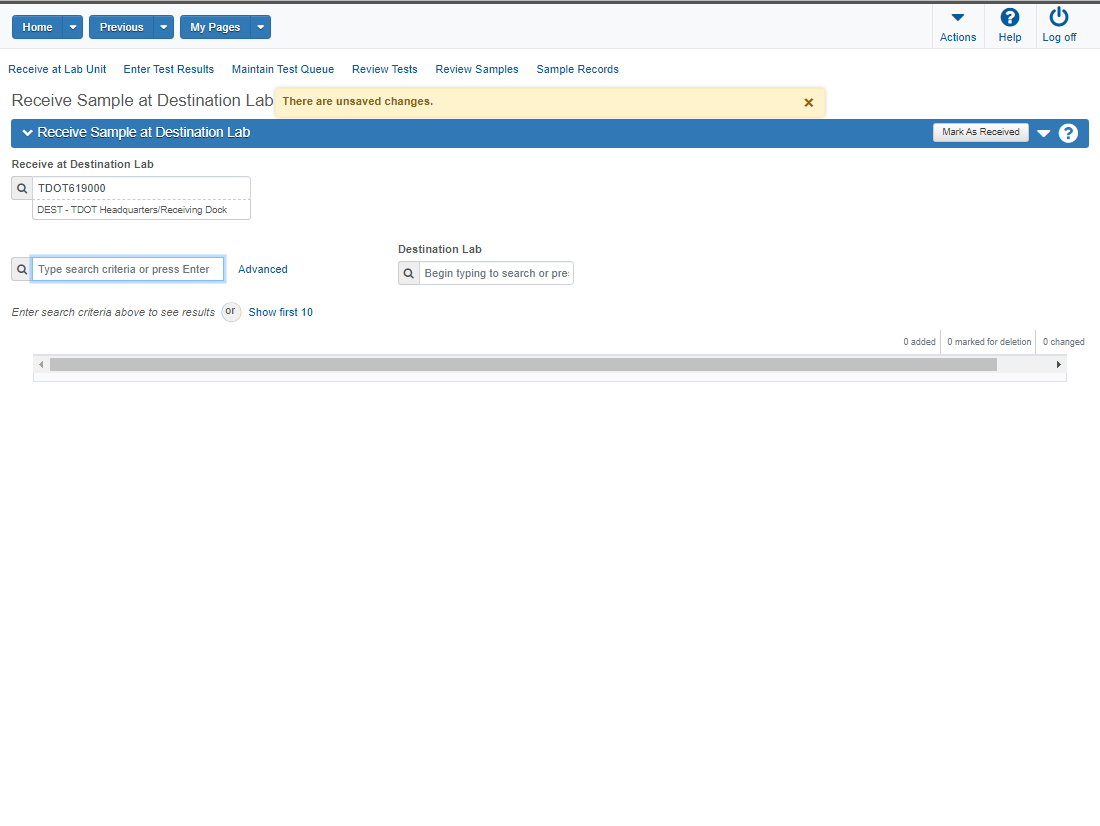Click the Mark As Received button
Viewport: 1100px width, 826px height.
point(980,132)
